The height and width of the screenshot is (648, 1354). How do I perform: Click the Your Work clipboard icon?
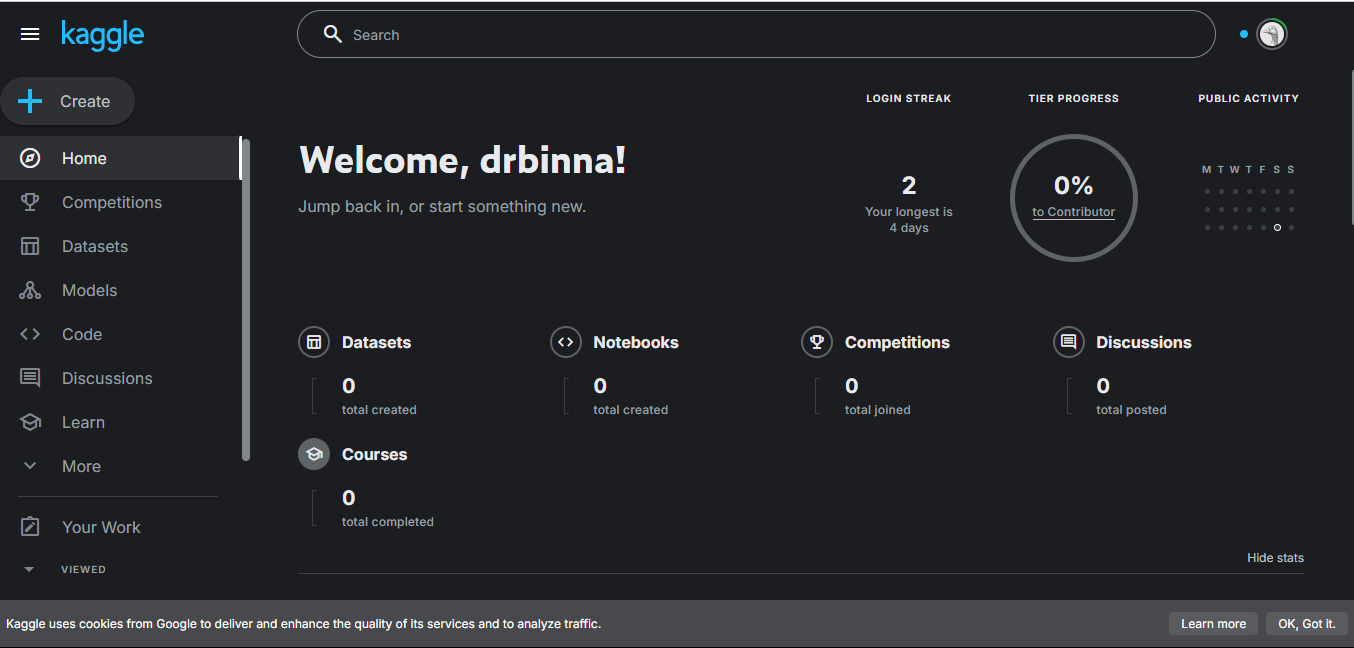coord(30,527)
